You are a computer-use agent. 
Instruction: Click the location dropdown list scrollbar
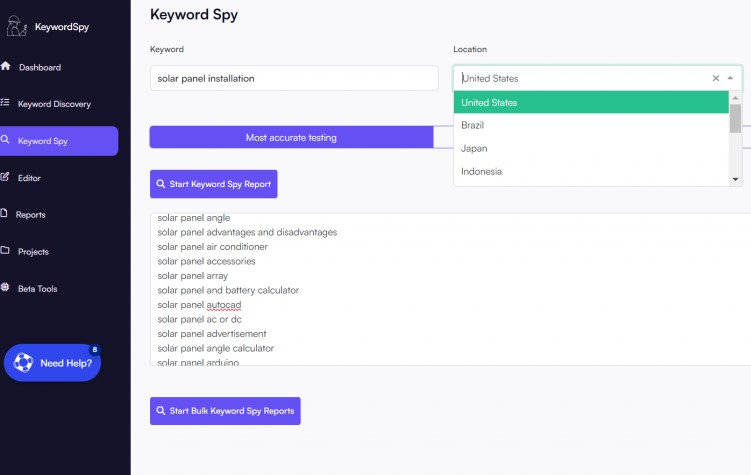coord(736,120)
